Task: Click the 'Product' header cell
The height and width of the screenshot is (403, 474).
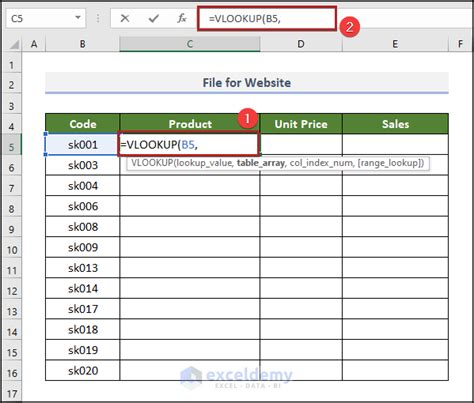Action: point(190,124)
